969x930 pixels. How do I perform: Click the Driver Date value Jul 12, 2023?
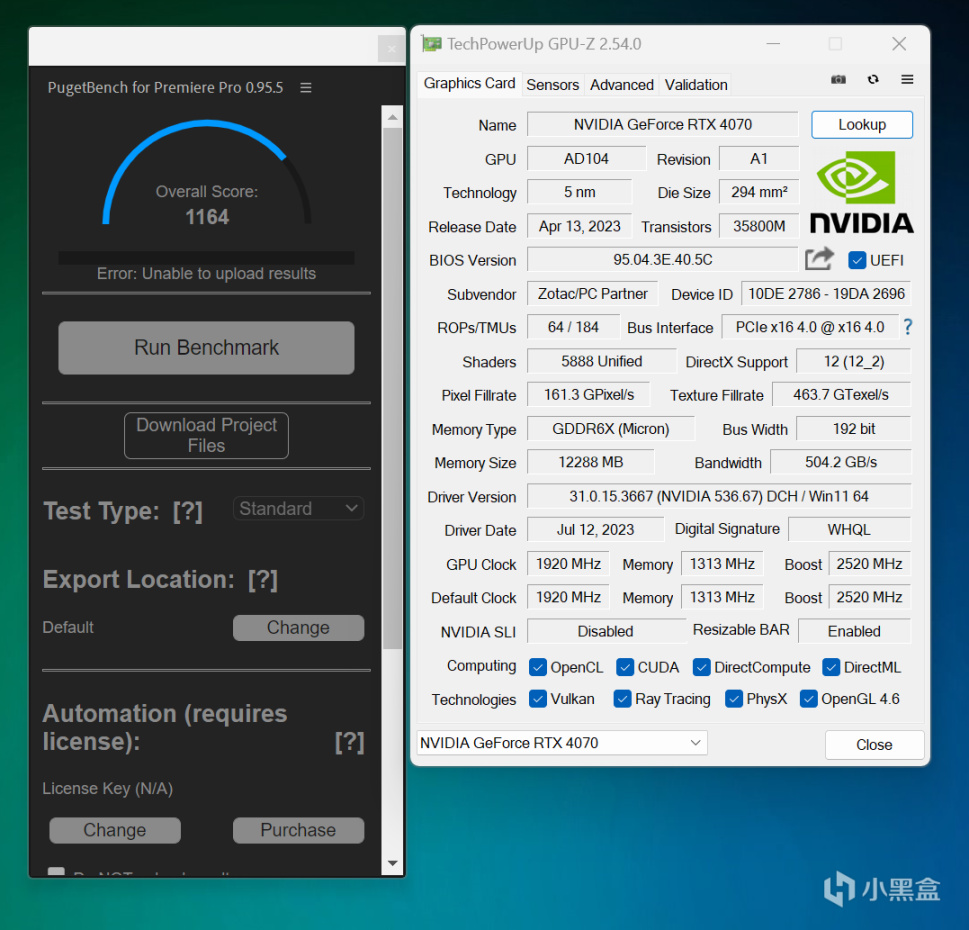595,530
